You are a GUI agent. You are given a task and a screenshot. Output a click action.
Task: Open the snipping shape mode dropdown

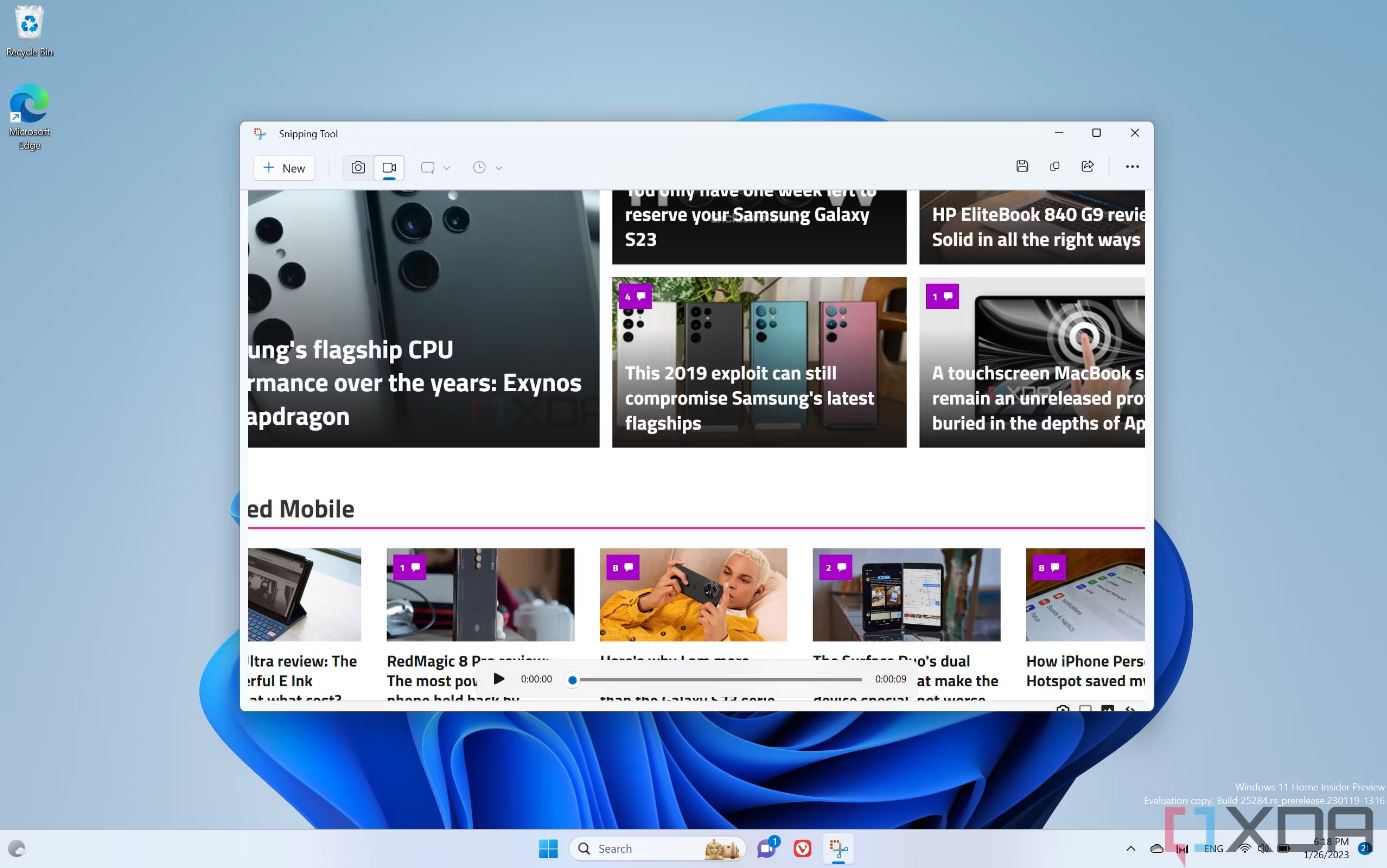point(435,168)
